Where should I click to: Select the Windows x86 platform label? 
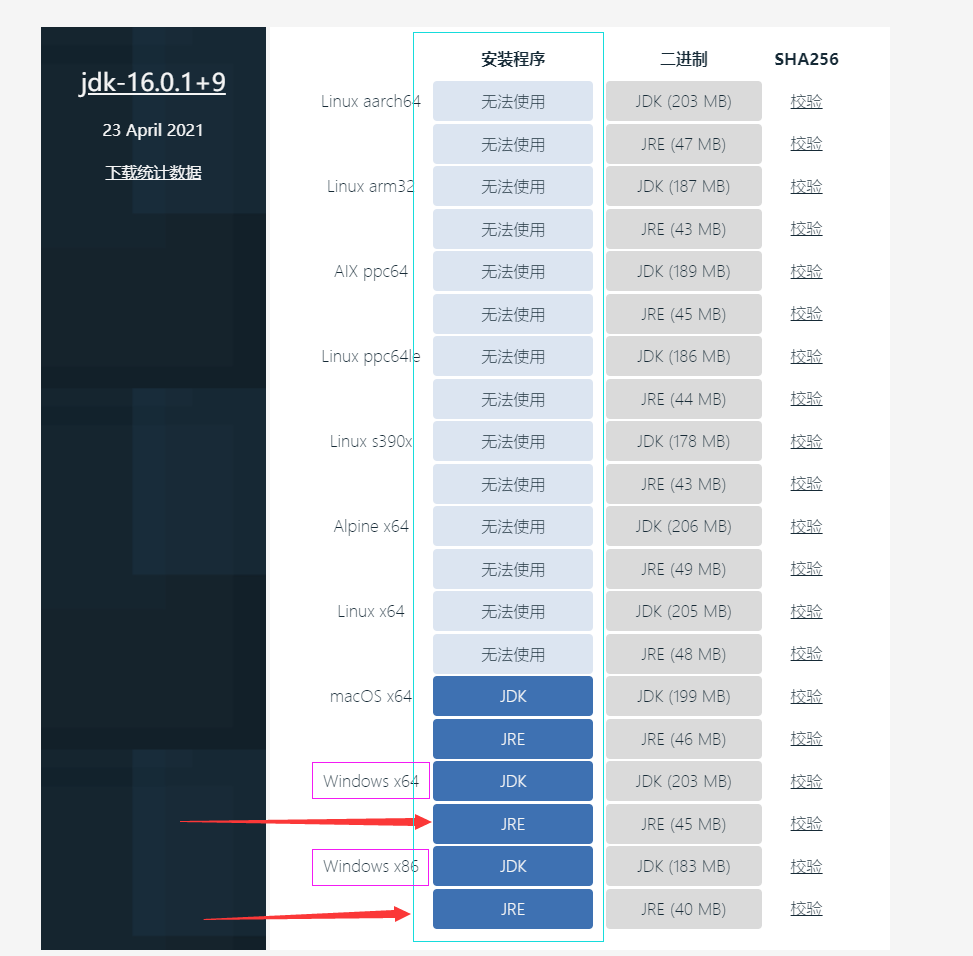point(370,866)
